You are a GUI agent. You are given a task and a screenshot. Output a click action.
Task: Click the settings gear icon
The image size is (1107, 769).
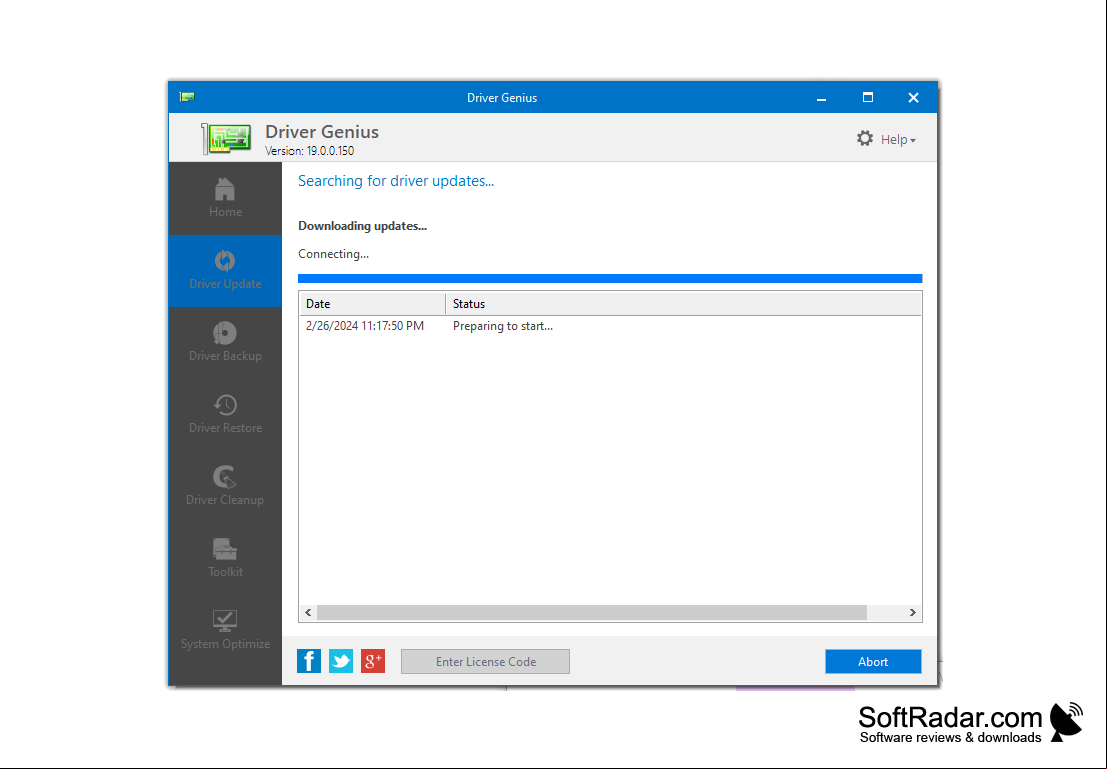[865, 138]
